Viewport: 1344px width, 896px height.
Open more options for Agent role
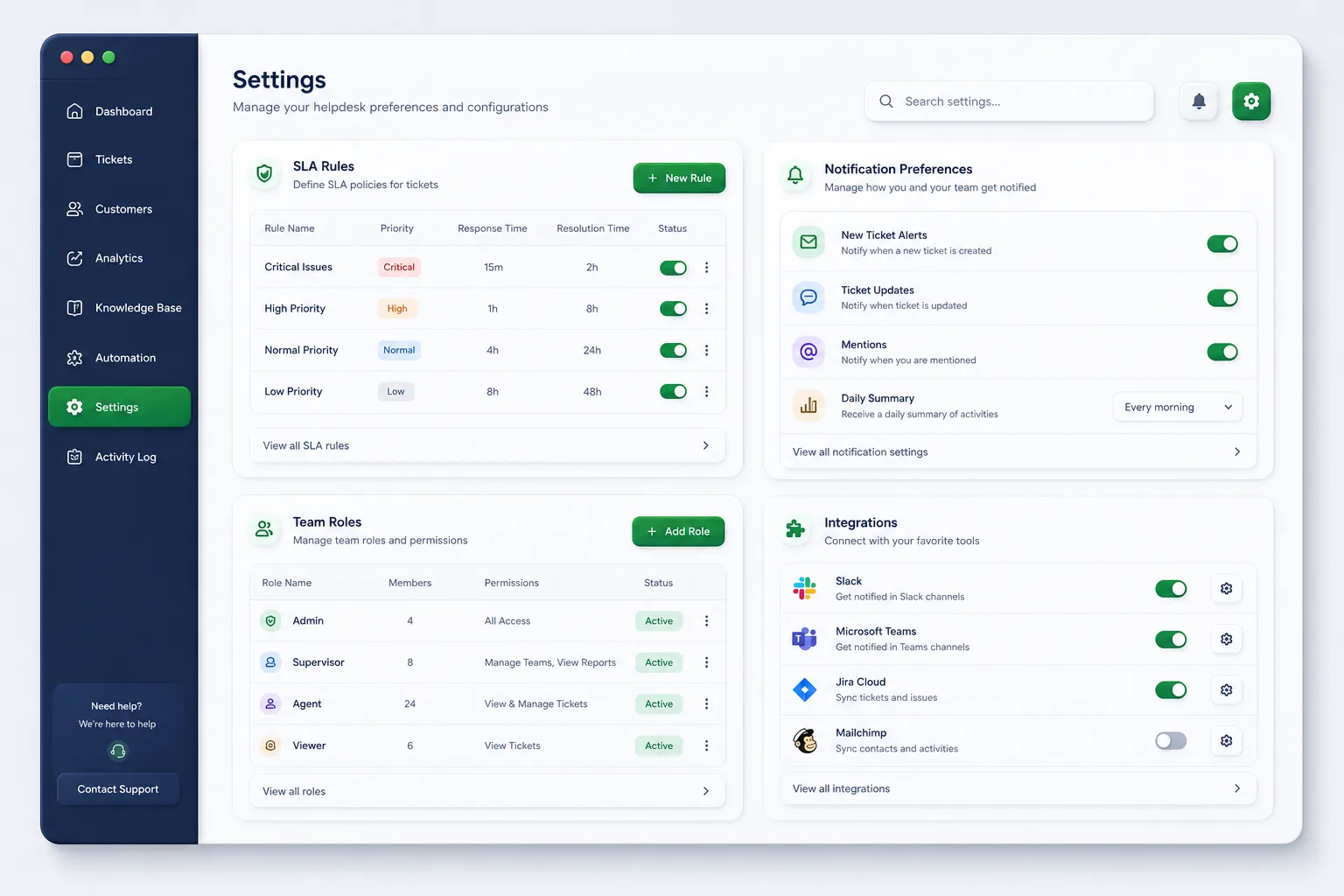click(x=707, y=703)
